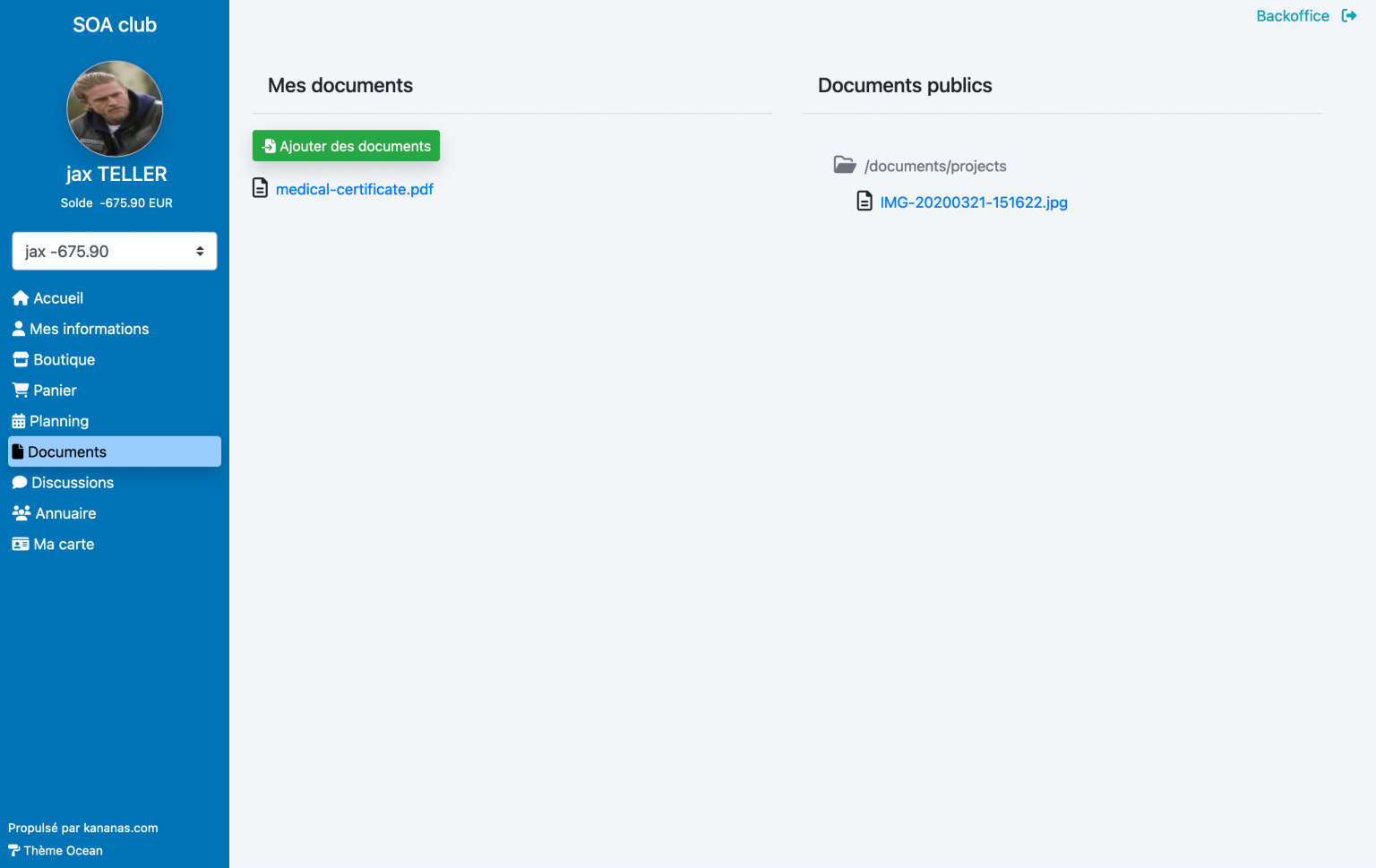Screen dimensions: 1376x868
Task: Open the Mes informations menu item
Action: (89, 329)
